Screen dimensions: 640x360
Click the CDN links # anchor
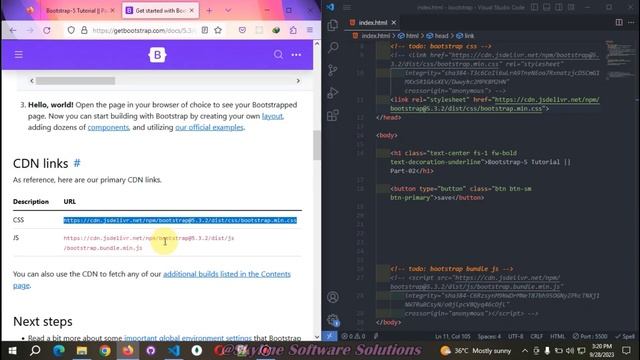tap(77, 163)
